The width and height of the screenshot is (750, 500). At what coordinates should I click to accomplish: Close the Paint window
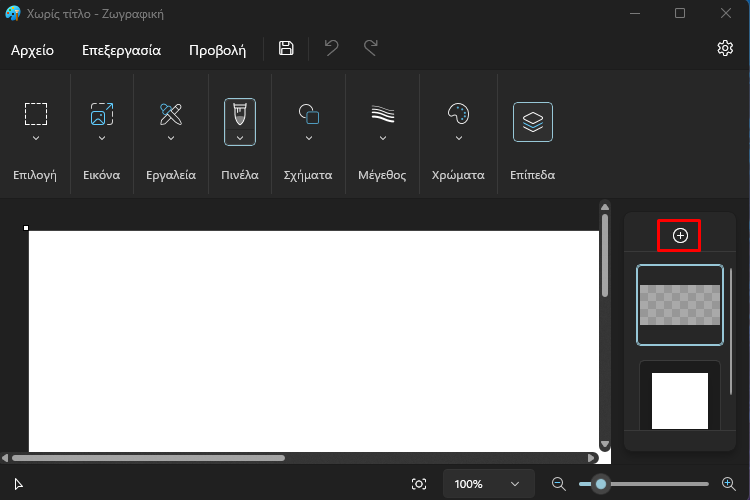coord(726,13)
